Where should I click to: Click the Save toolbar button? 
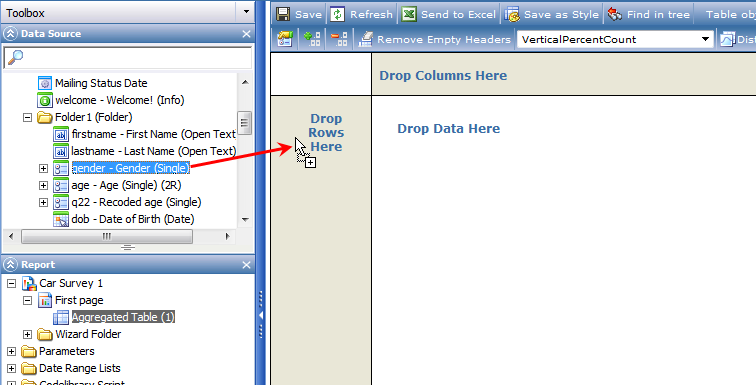(x=299, y=14)
